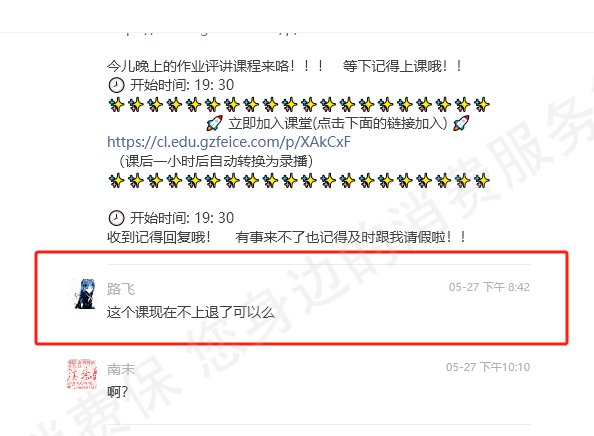Click the message 这个课现在不上退了可以么

click(x=191, y=313)
